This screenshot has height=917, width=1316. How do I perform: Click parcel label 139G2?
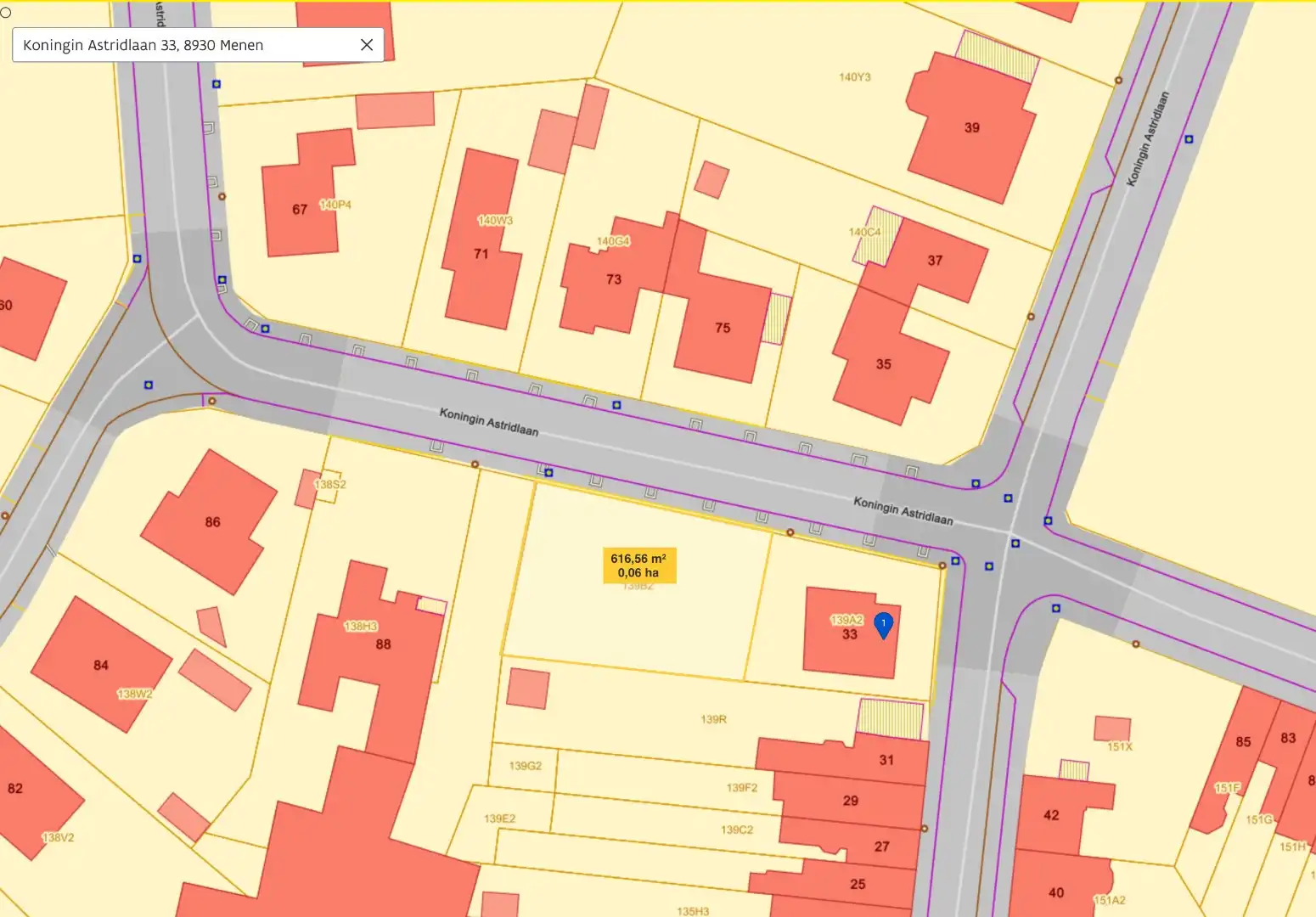(x=526, y=766)
